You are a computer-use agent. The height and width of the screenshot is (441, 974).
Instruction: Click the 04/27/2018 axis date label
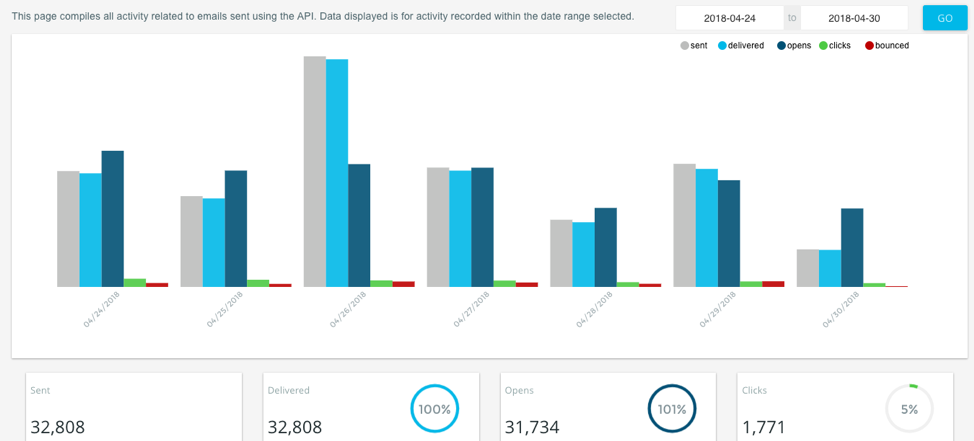(469, 310)
